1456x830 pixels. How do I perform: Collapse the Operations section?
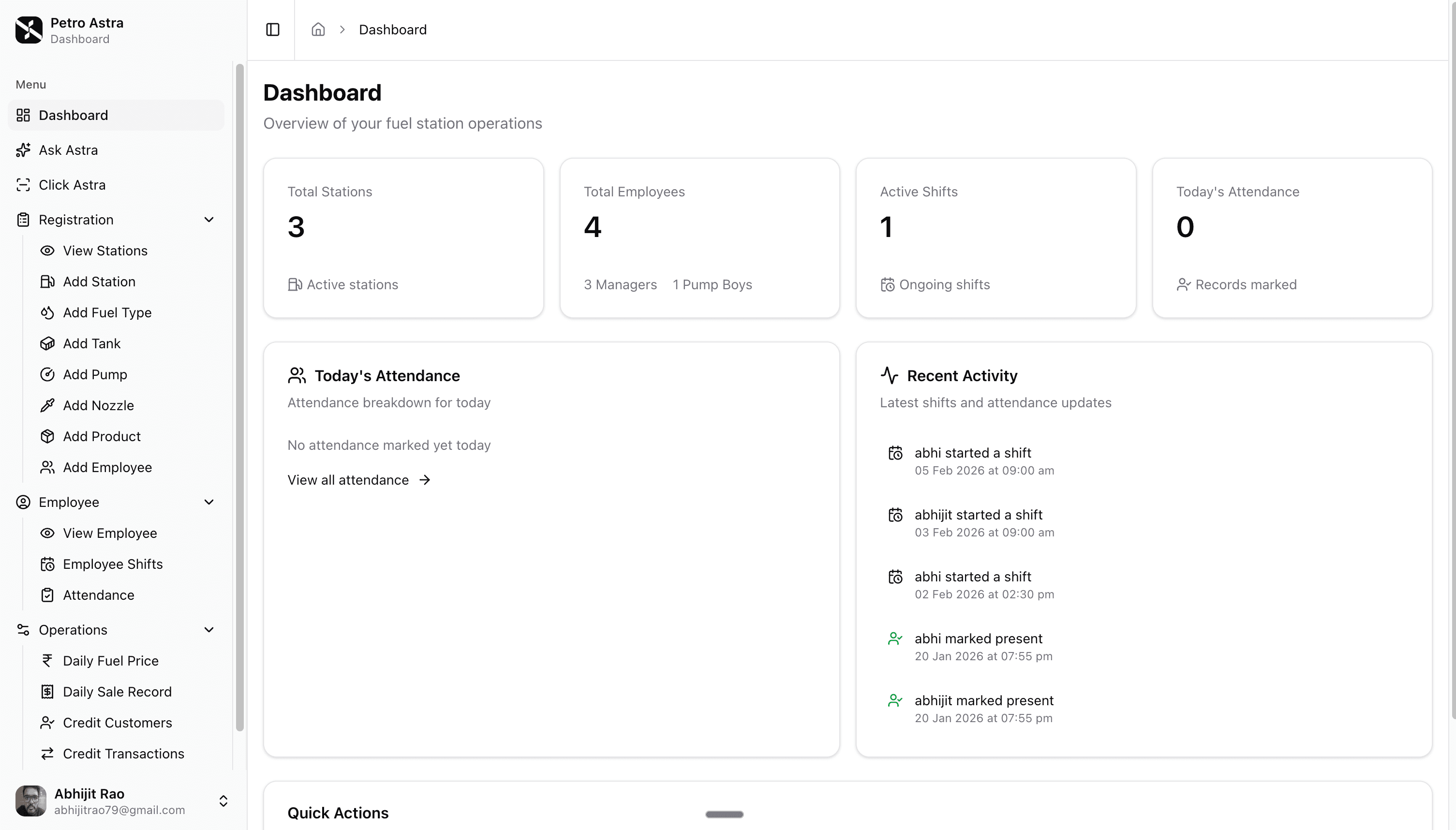coord(208,629)
